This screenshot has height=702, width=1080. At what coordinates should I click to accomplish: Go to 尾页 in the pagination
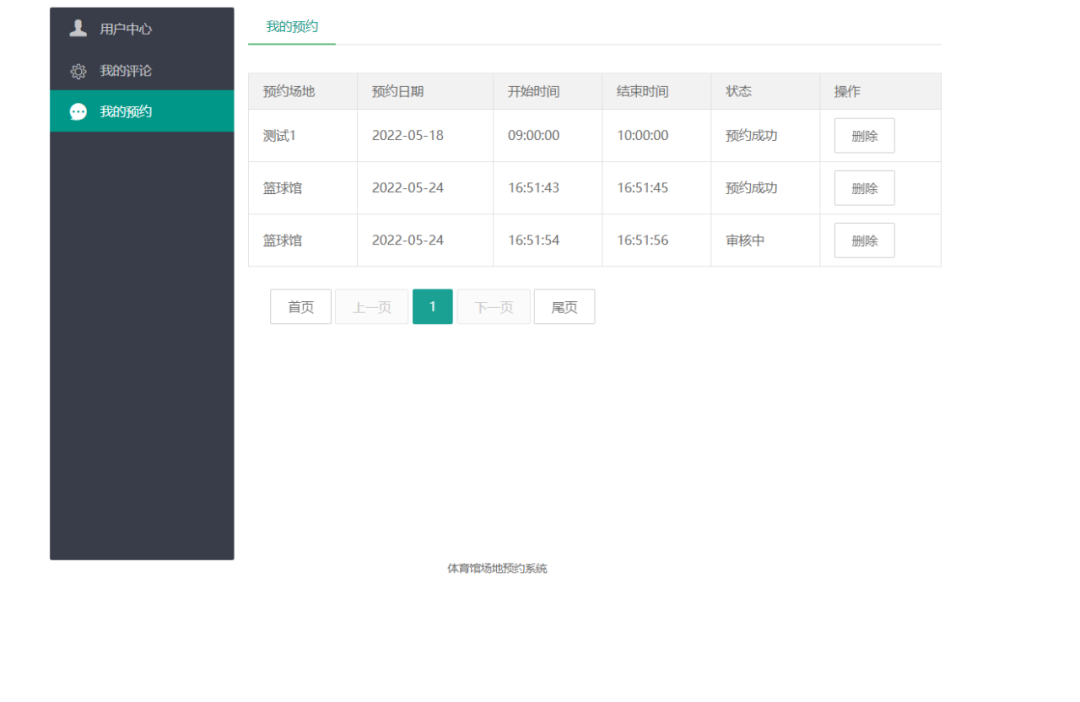tap(564, 307)
